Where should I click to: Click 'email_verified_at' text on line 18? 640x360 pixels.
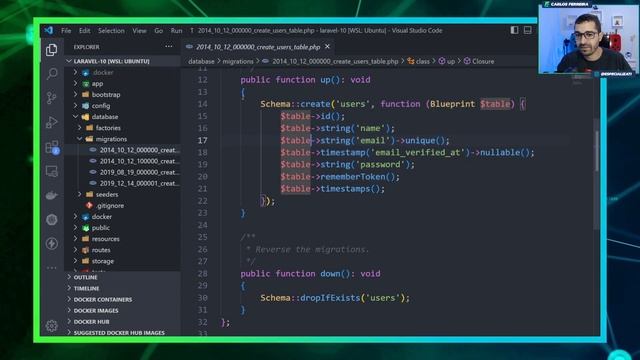click(x=418, y=152)
